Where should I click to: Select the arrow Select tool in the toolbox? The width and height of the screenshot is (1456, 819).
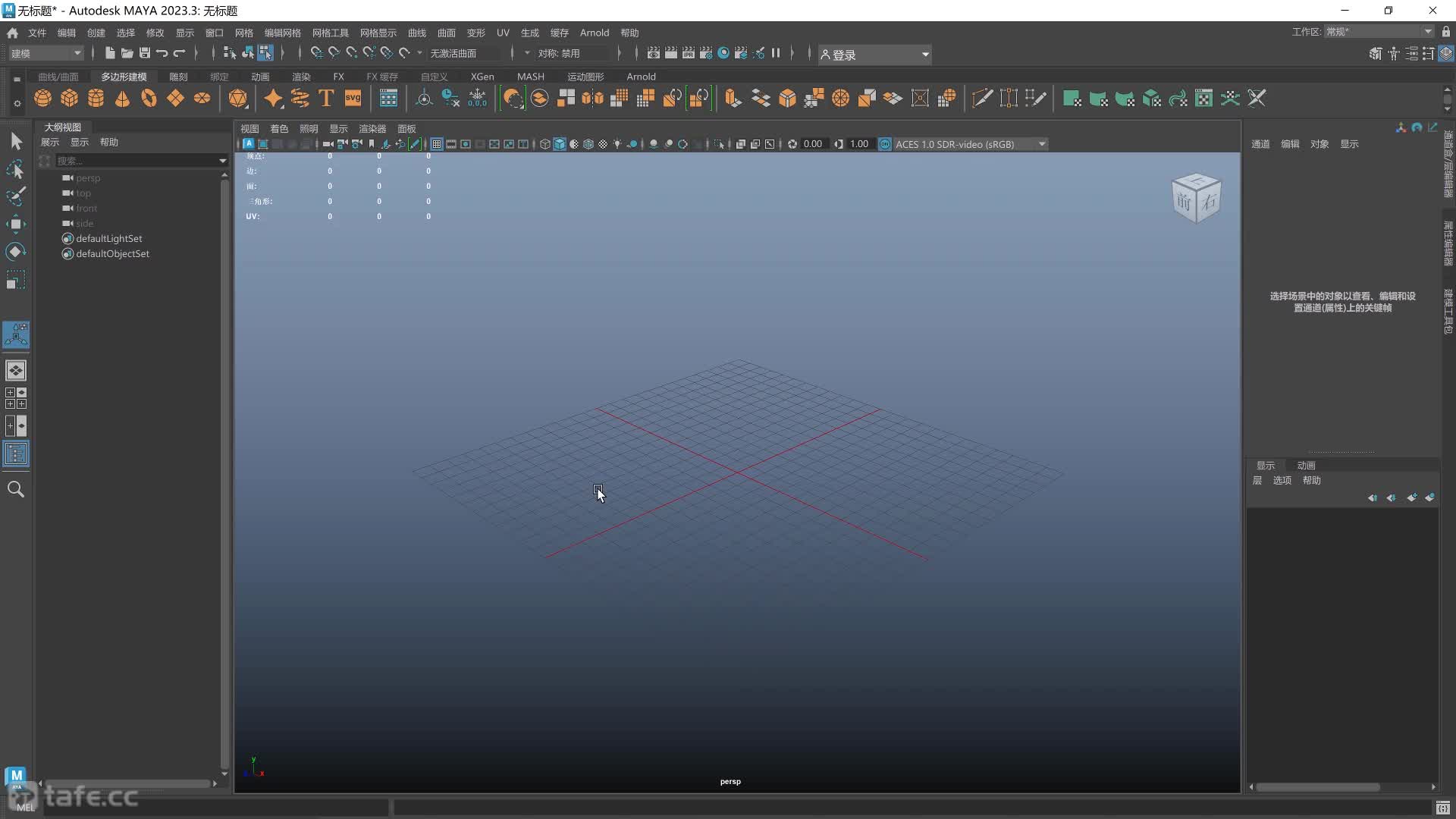pyautogui.click(x=16, y=141)
